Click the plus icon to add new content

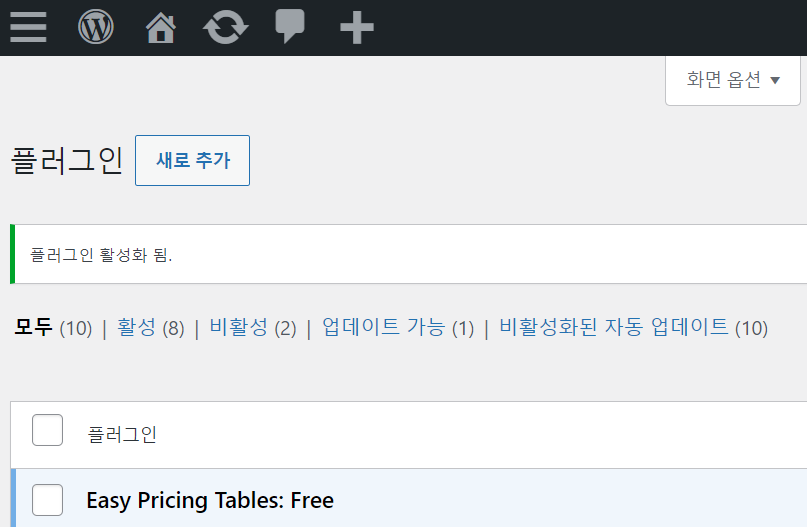click(357, 27)
